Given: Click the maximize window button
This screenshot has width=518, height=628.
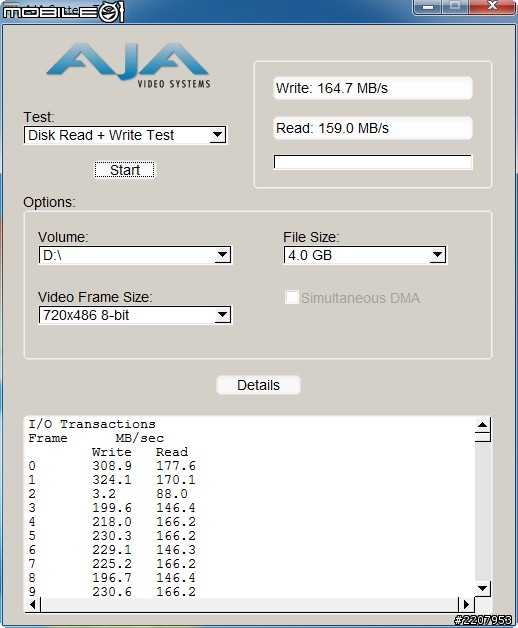Looking at the screenshot, I should (455, 6).
